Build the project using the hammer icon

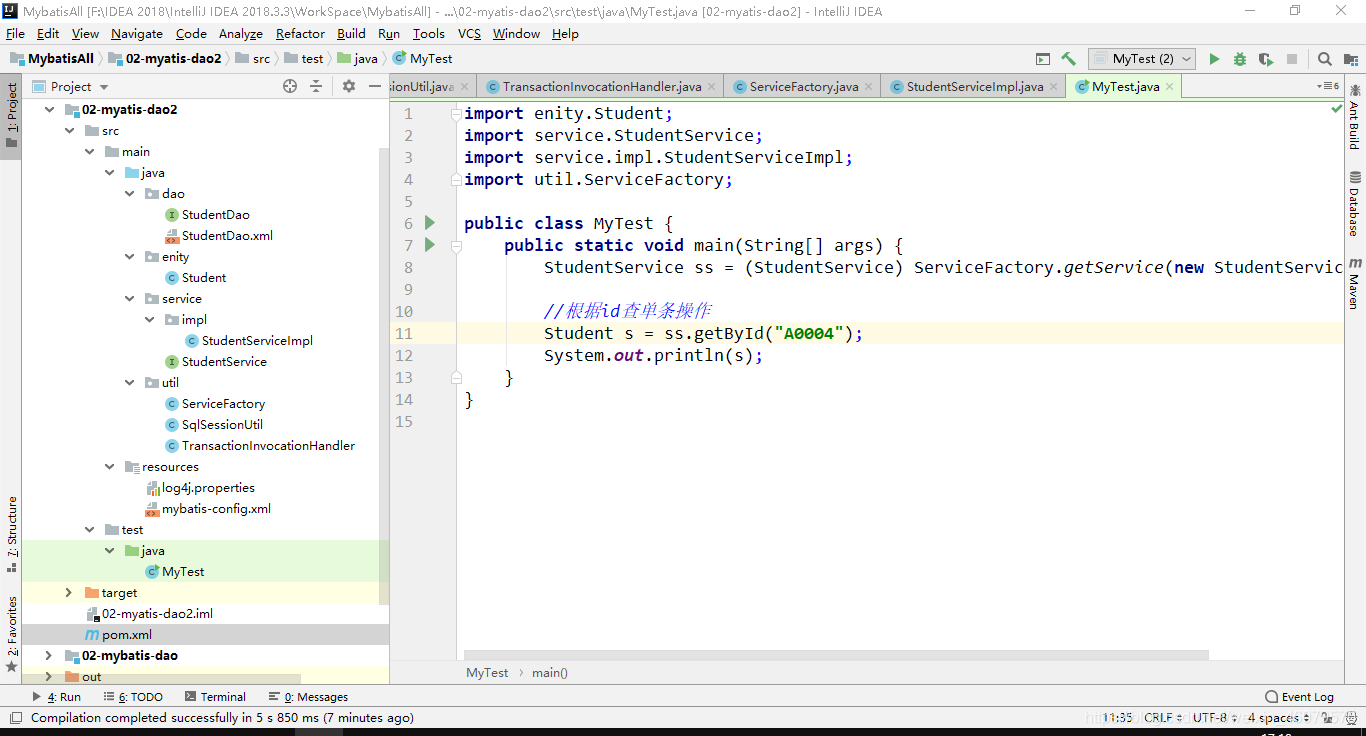point(1068,58)
